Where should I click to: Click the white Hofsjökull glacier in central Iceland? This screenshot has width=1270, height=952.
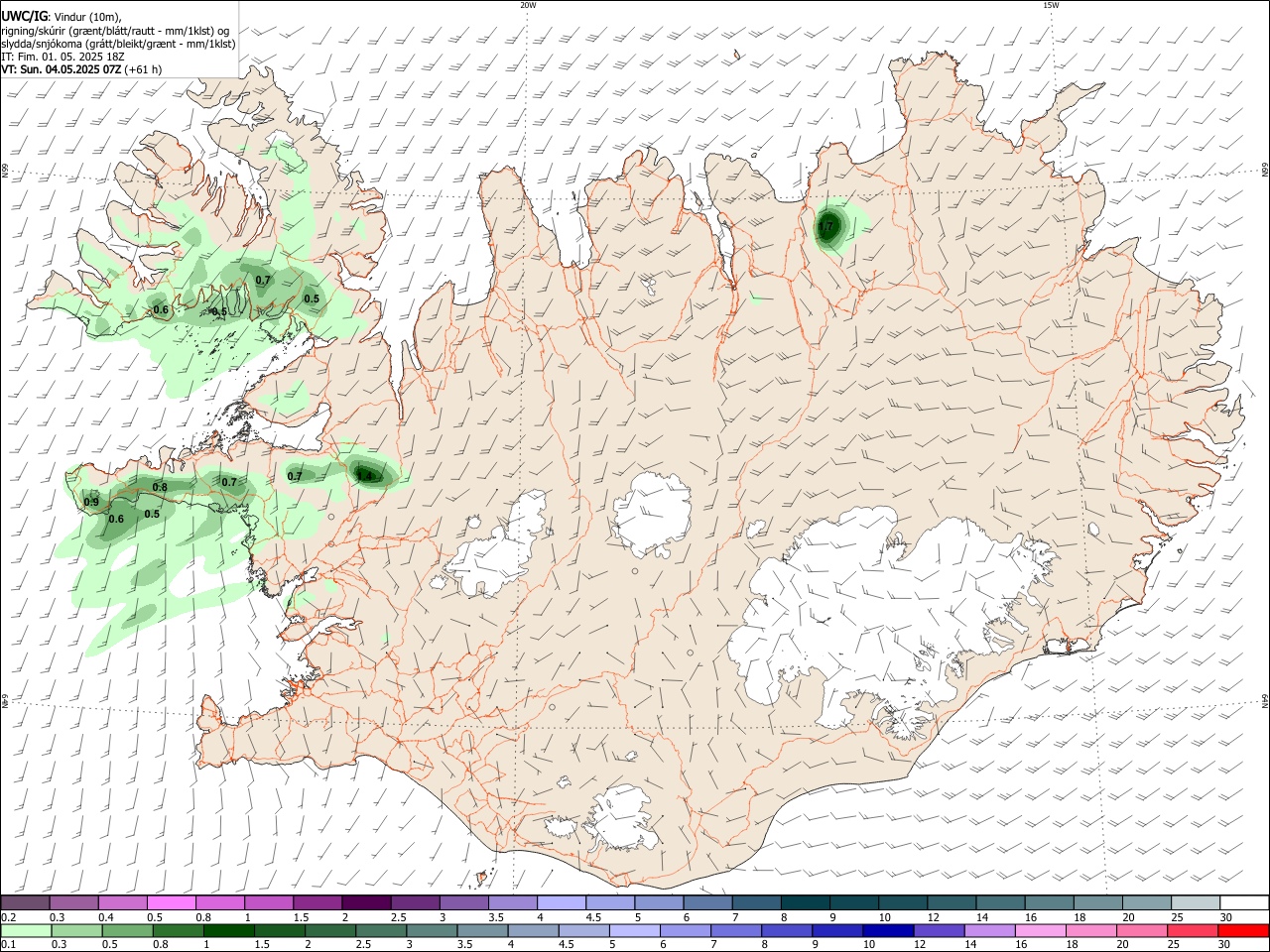click(x=651, y=515)
